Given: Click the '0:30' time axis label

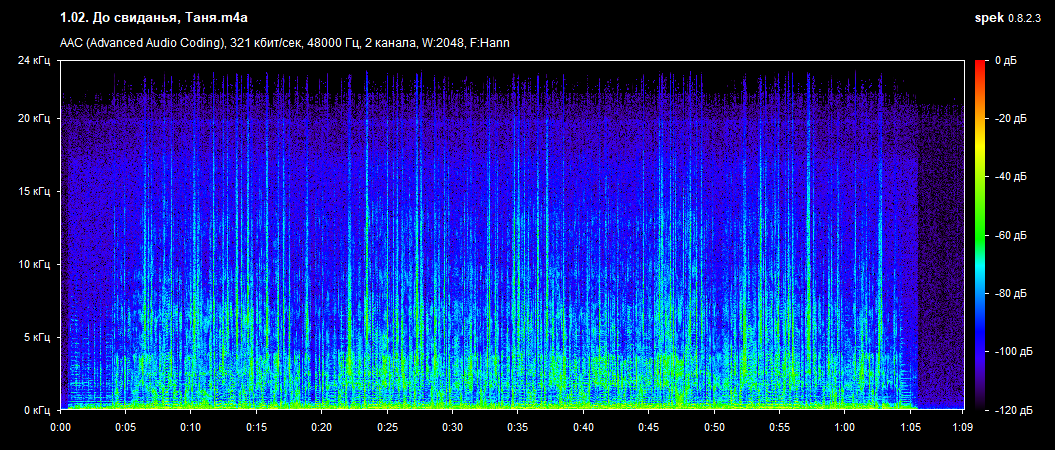Looking at the screenshot, I should click(453, 427).
